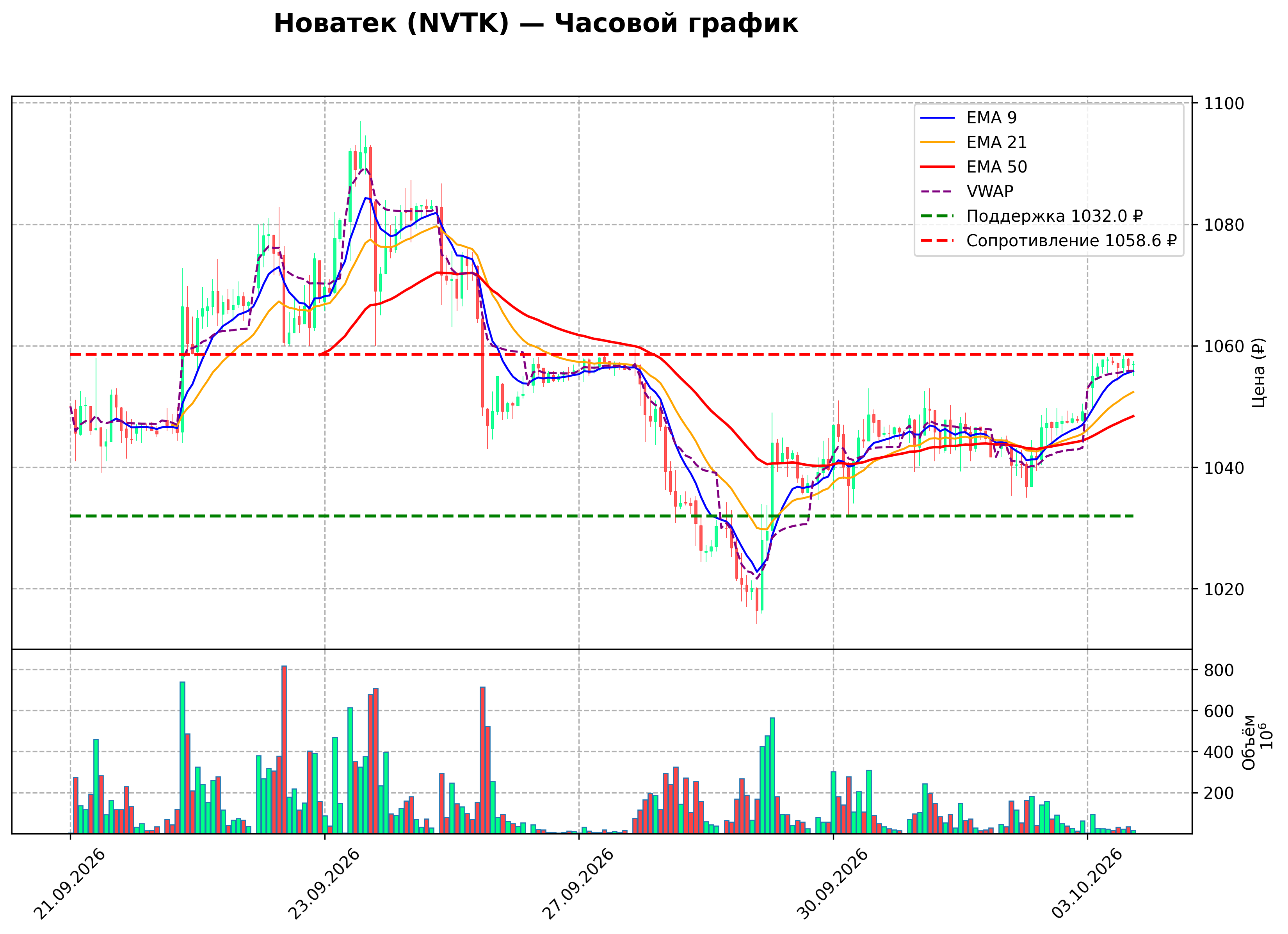Click the Сопротивление 1058.6 ₽ legend entry
This screenshot has height=934, width=1288.
pos(1048,241)
